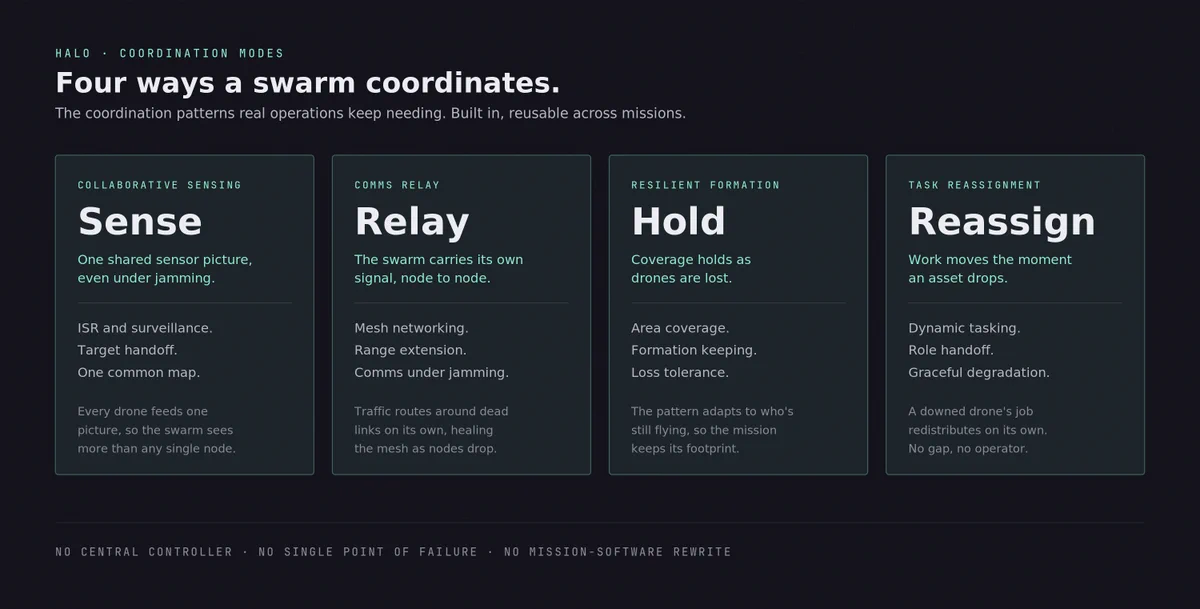Click the 'HALO · COORDINATION MODES' eyebrow label

pyautogui.click(x=170, y=53)
